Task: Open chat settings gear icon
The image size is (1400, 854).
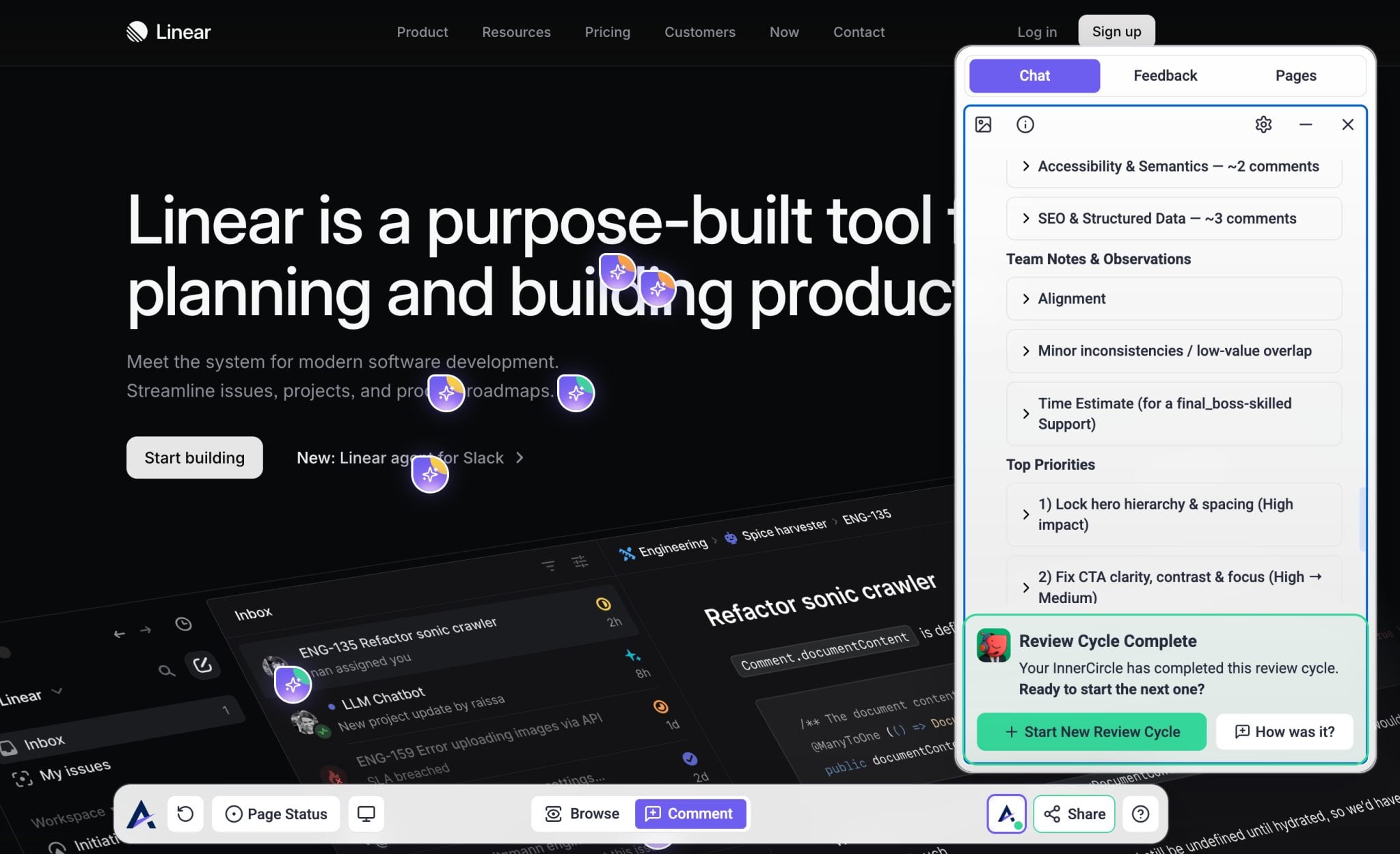Action: [x=1263, y=124]
